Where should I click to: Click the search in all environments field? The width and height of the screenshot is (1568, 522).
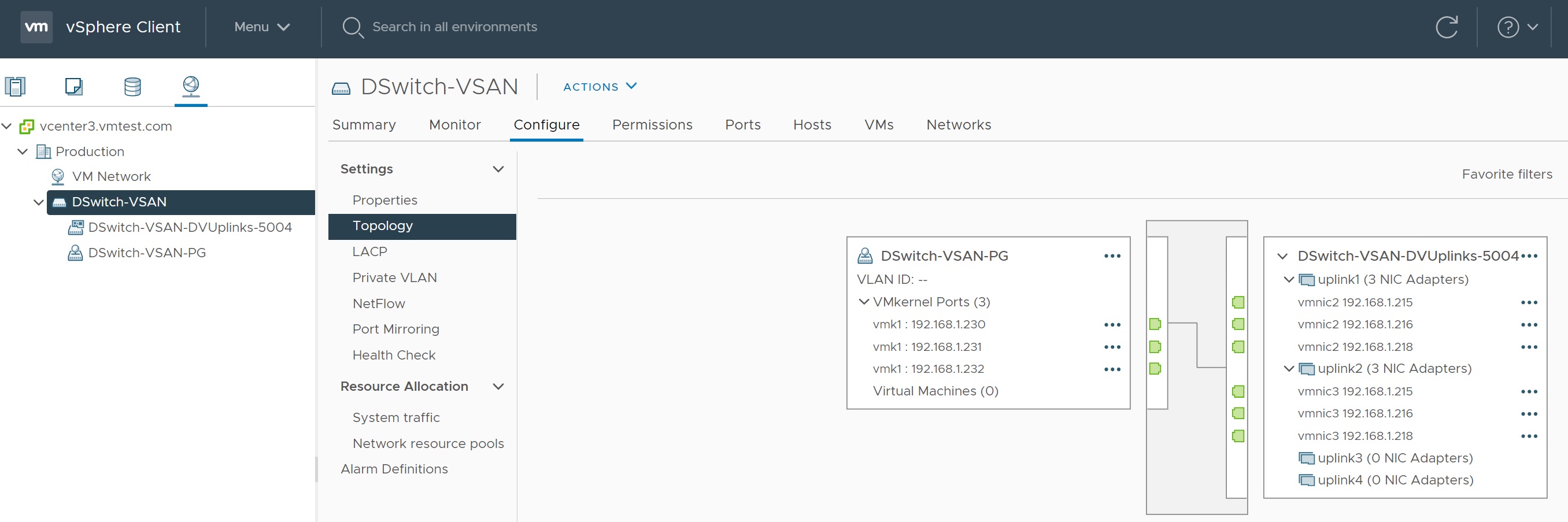[454, 27]
